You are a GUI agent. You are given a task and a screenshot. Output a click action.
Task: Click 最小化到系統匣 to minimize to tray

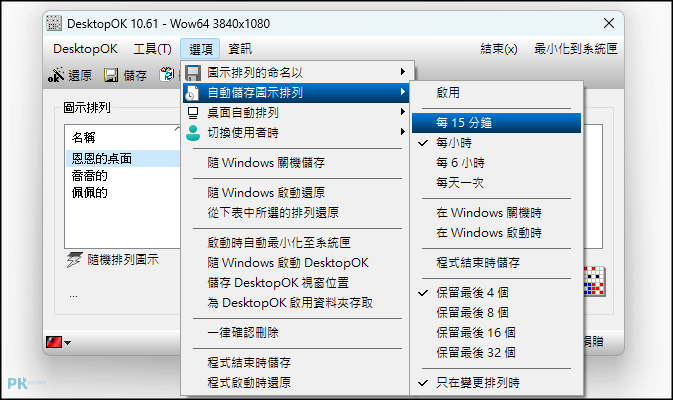pos(576,49)
